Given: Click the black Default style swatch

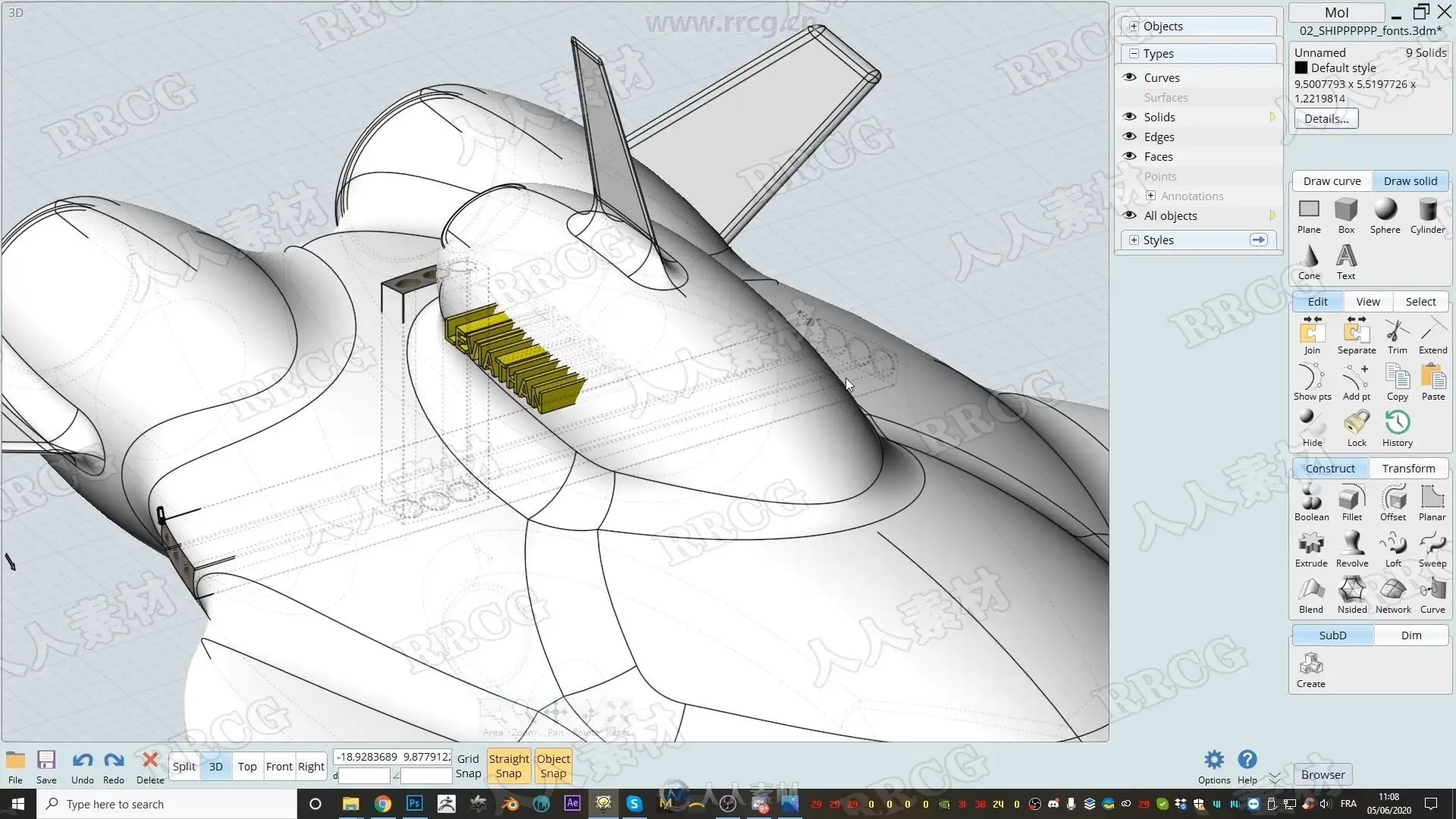Looking at the screenshot, I should 1301,67.
